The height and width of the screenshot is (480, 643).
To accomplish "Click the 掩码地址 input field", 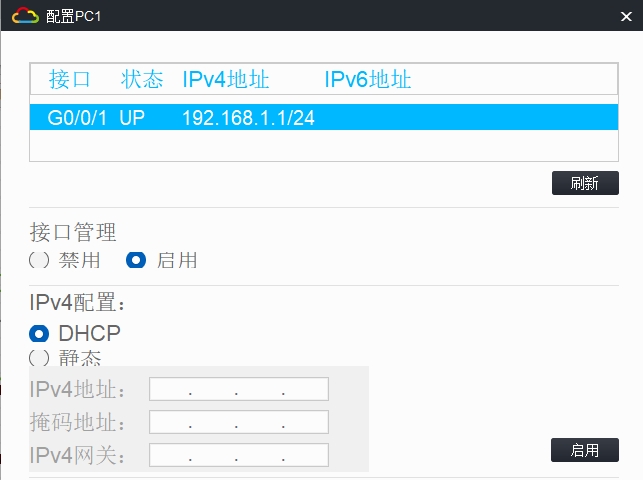I will click(239, 422).
